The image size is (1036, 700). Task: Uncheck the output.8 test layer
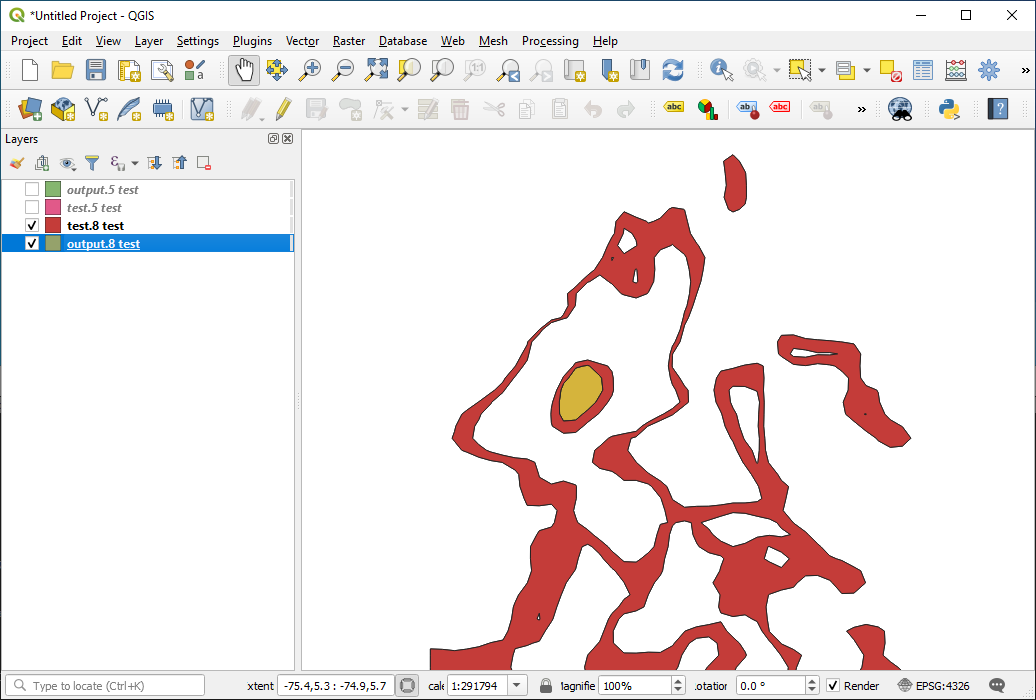32,243
